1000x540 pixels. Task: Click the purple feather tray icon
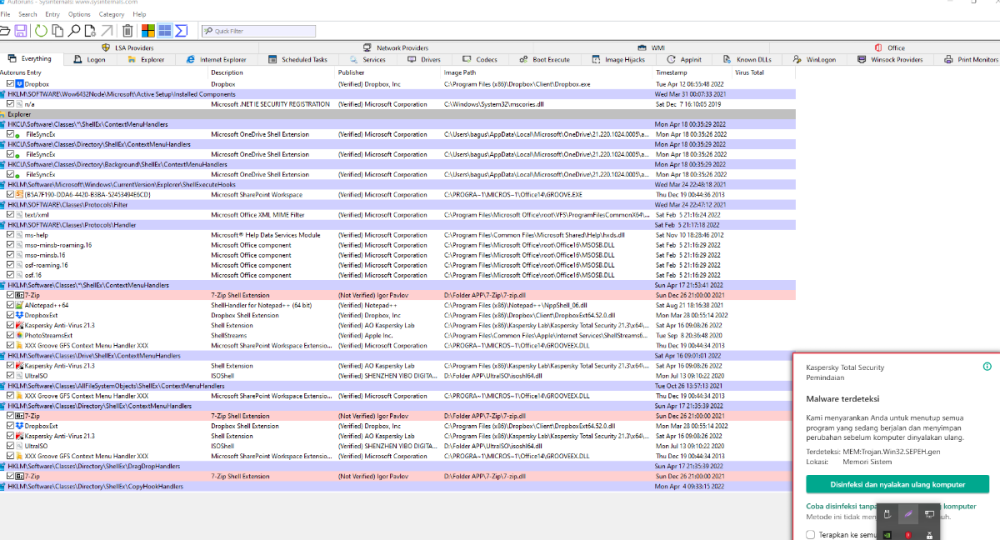click(x=908, y=514)
